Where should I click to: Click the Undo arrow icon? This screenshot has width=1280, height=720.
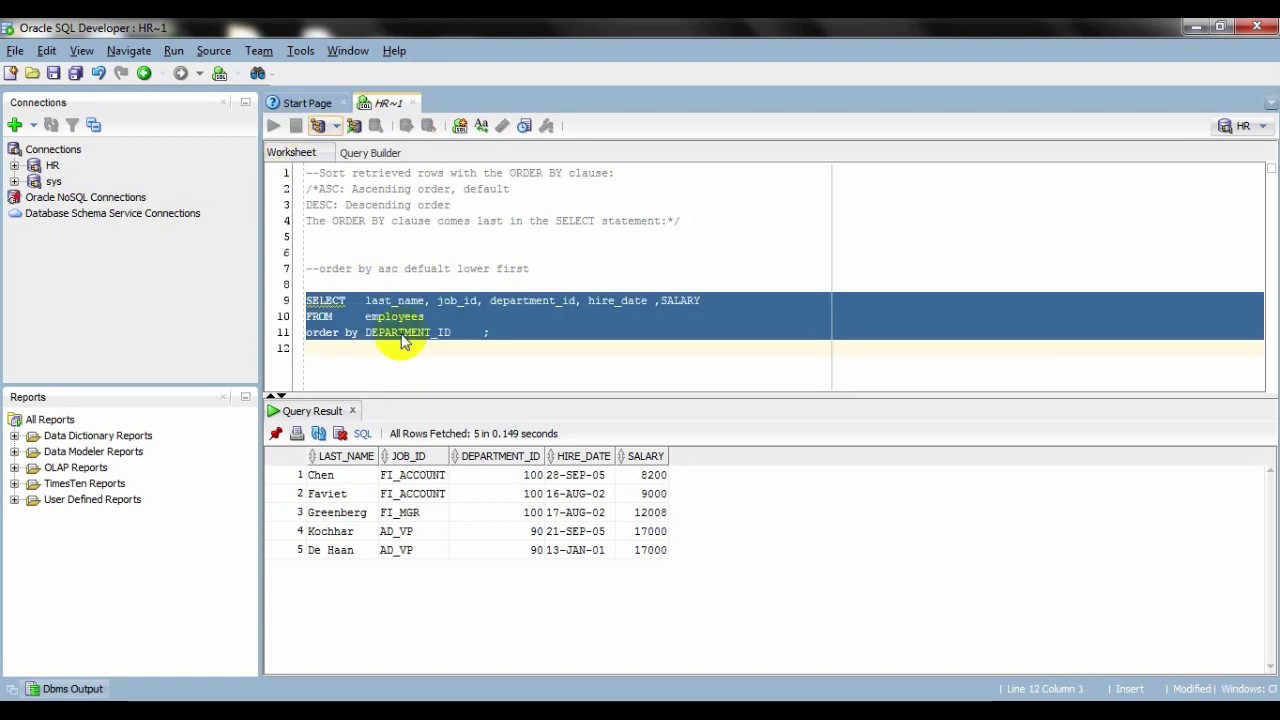pyautogui.click(x=98, y=73)
